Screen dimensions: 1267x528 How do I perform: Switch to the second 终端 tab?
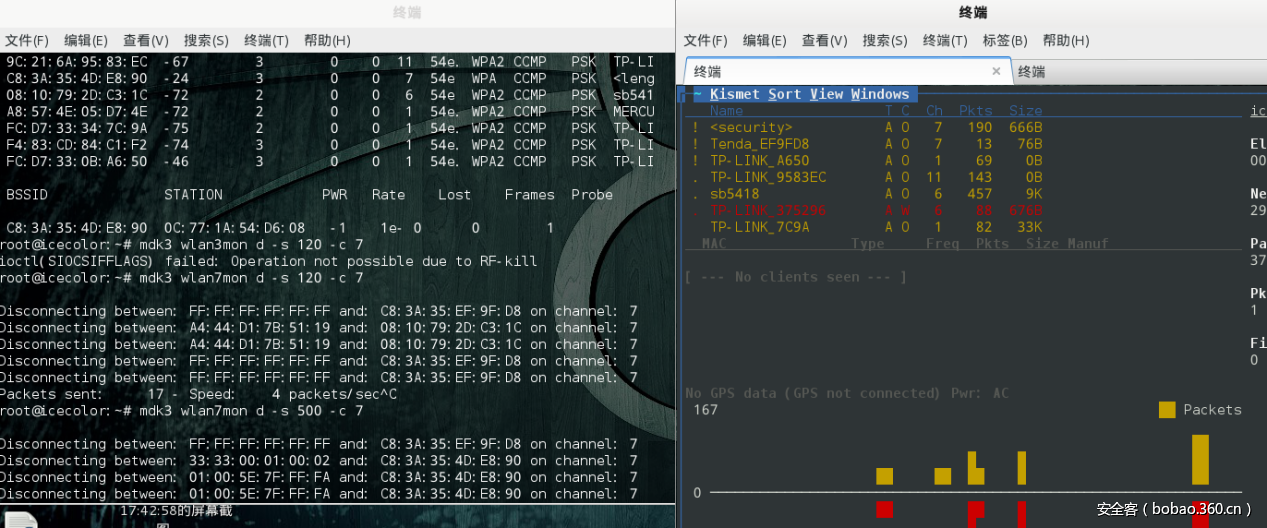click(1031, 72)
